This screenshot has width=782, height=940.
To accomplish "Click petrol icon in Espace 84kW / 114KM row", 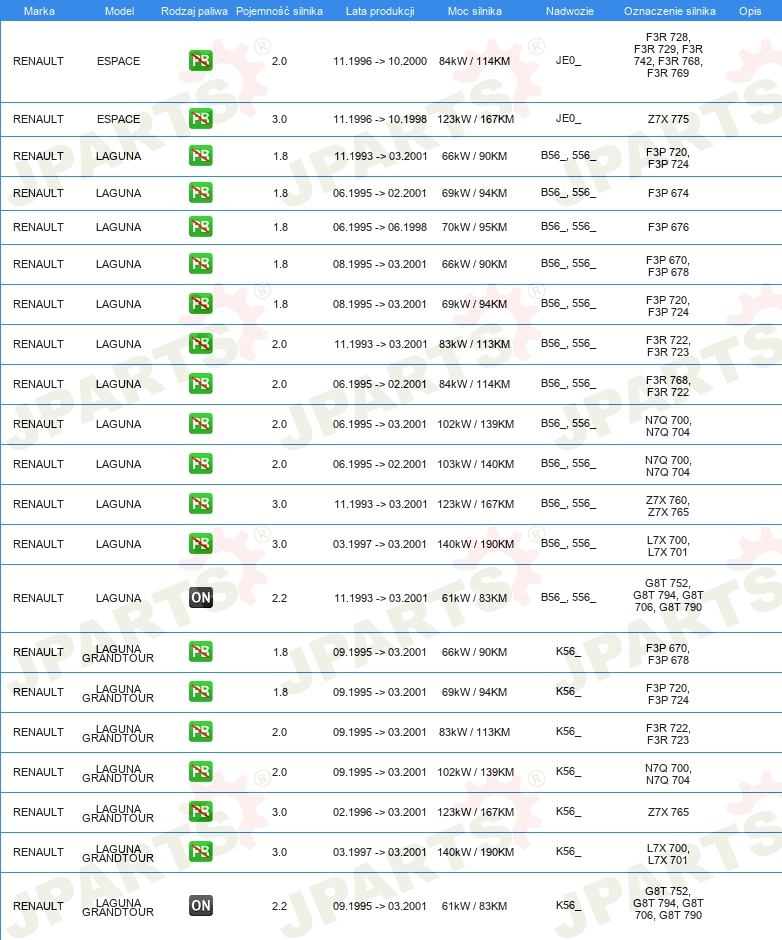I will [200, 61].
